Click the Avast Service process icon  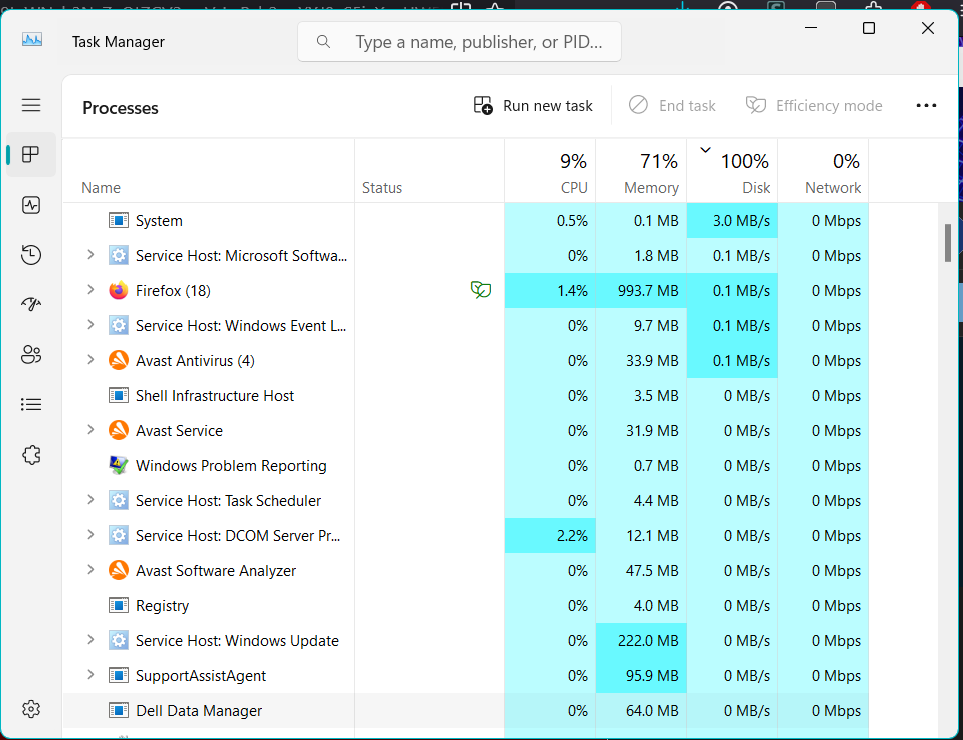coord(119,430)
